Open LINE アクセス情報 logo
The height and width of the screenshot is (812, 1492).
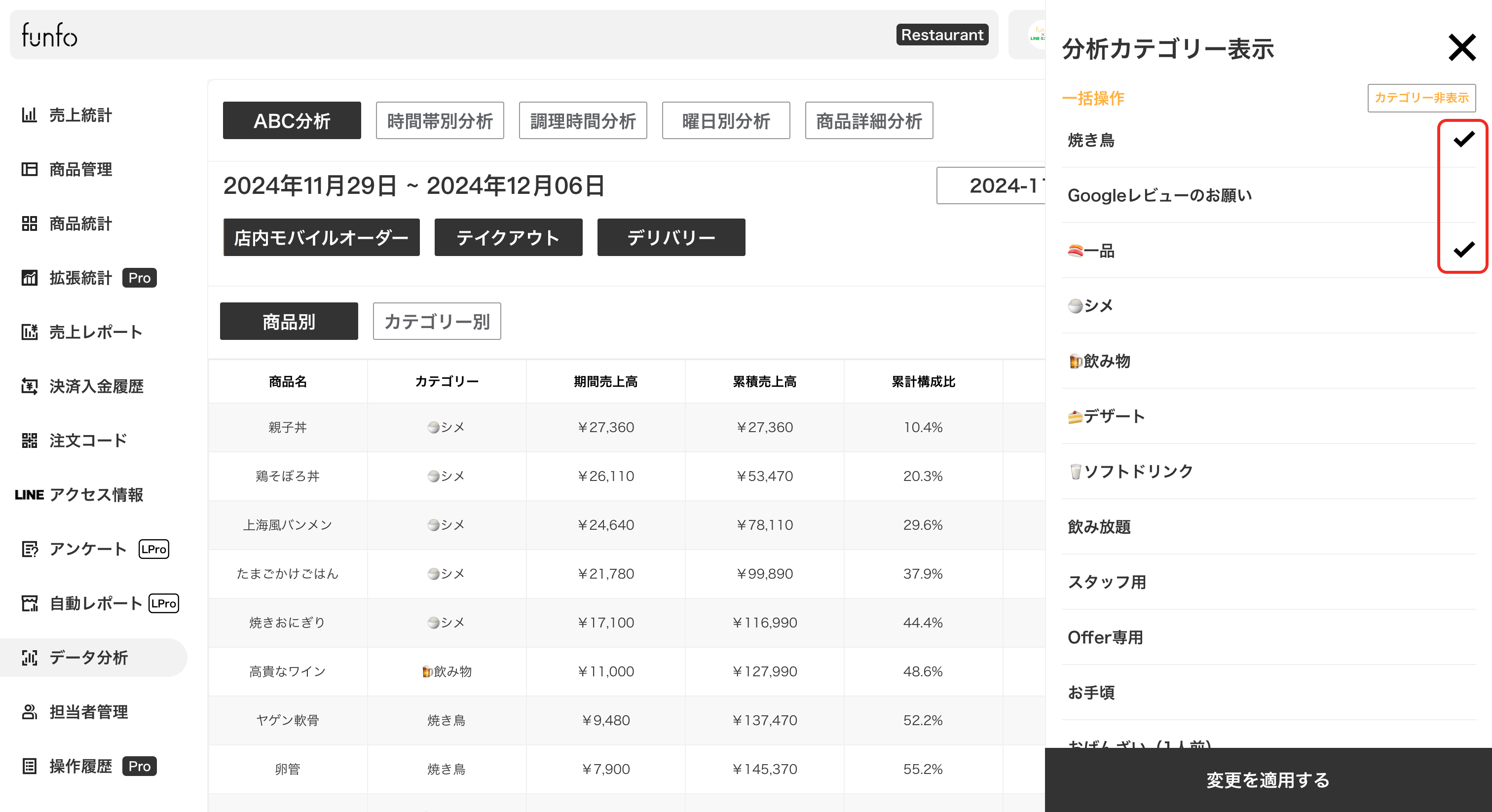(29, 495)
